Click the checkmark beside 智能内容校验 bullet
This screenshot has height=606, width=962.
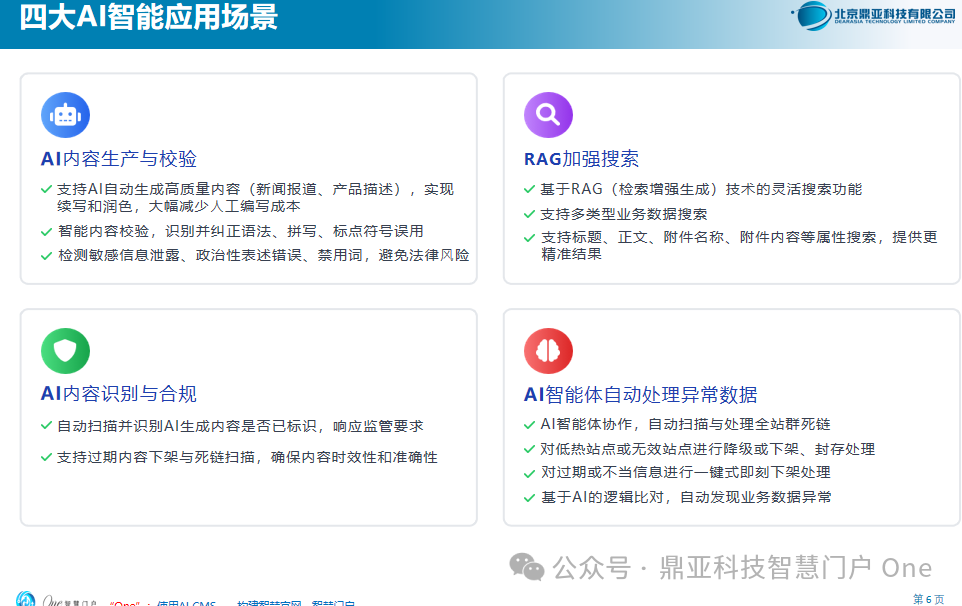click(x=46, y=232)
